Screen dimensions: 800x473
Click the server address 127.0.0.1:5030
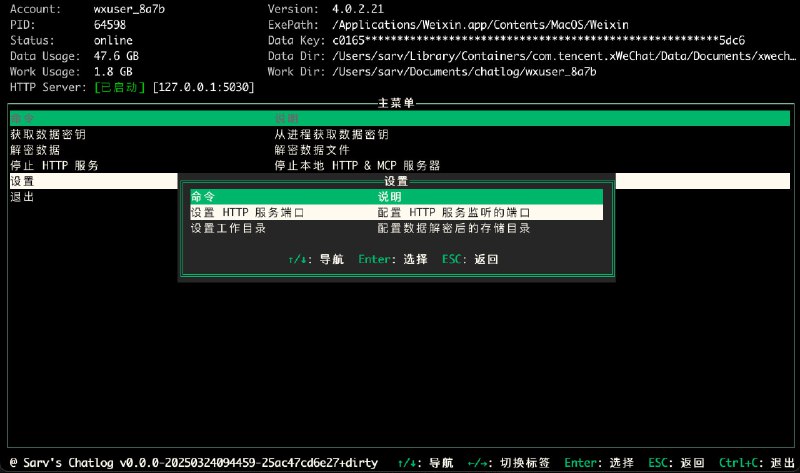203,87
